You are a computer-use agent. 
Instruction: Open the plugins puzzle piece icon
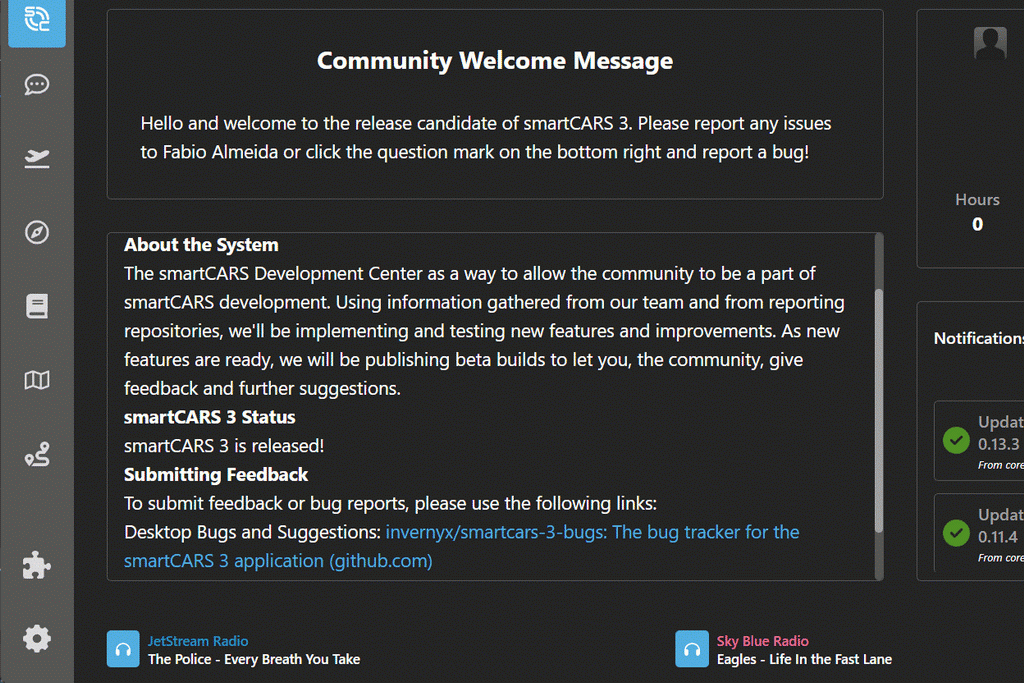(x=37, y=566)
